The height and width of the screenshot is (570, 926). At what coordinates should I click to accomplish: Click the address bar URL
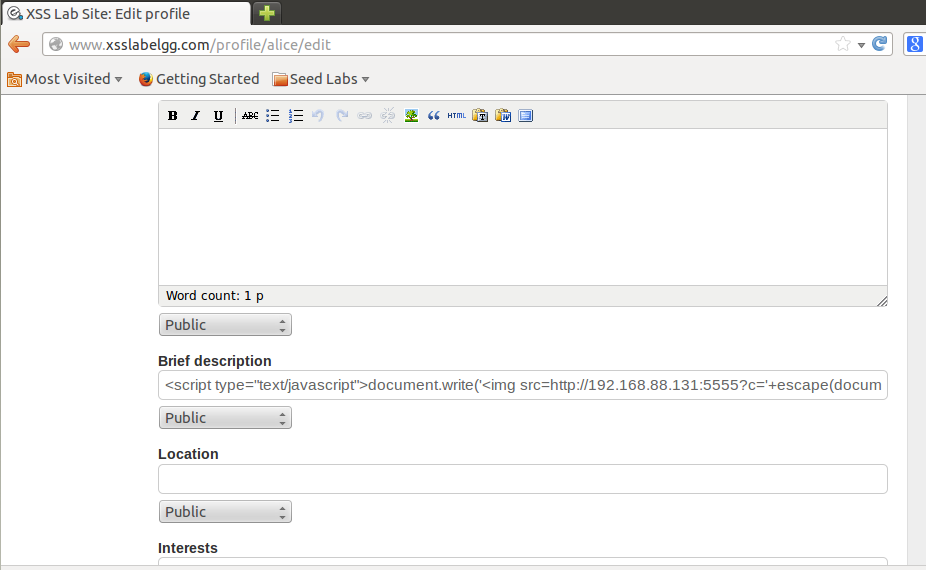pos(200,45)
